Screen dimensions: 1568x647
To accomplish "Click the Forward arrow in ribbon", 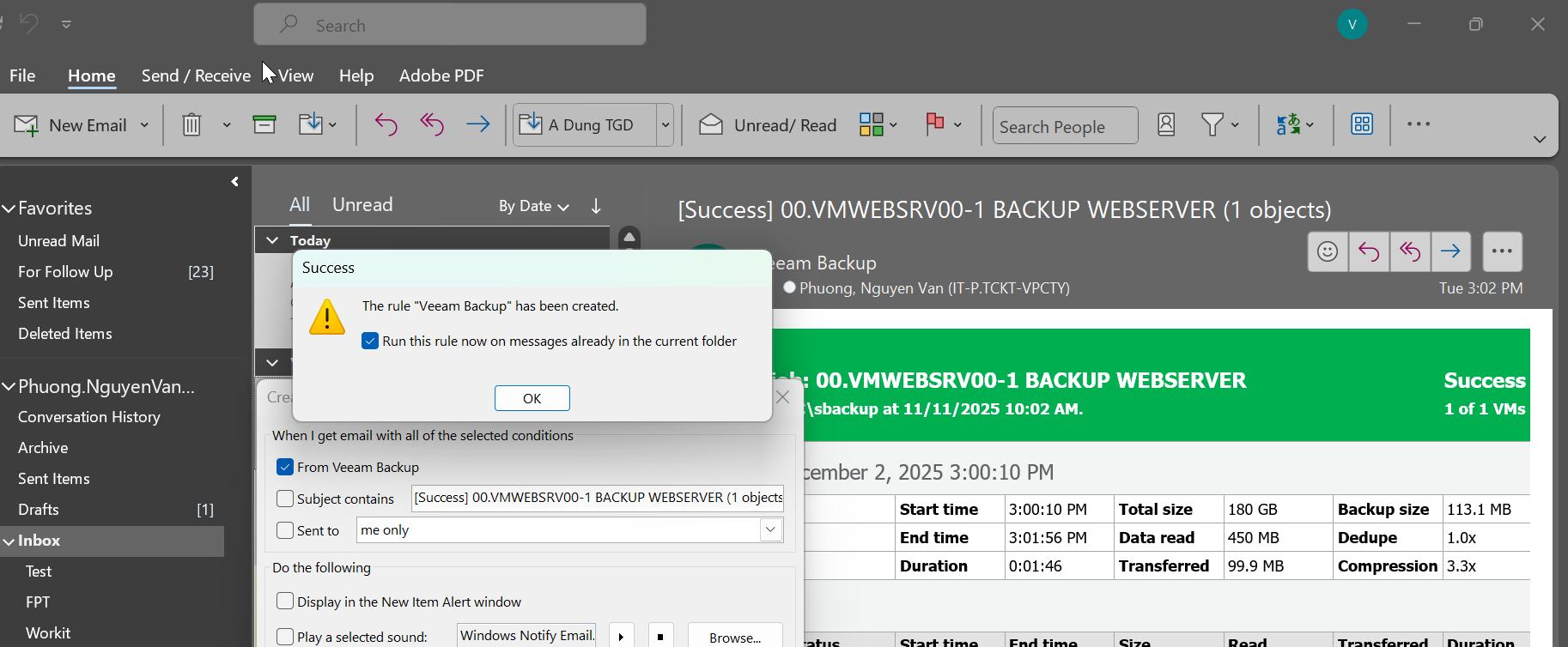I will tap(477, 125).
